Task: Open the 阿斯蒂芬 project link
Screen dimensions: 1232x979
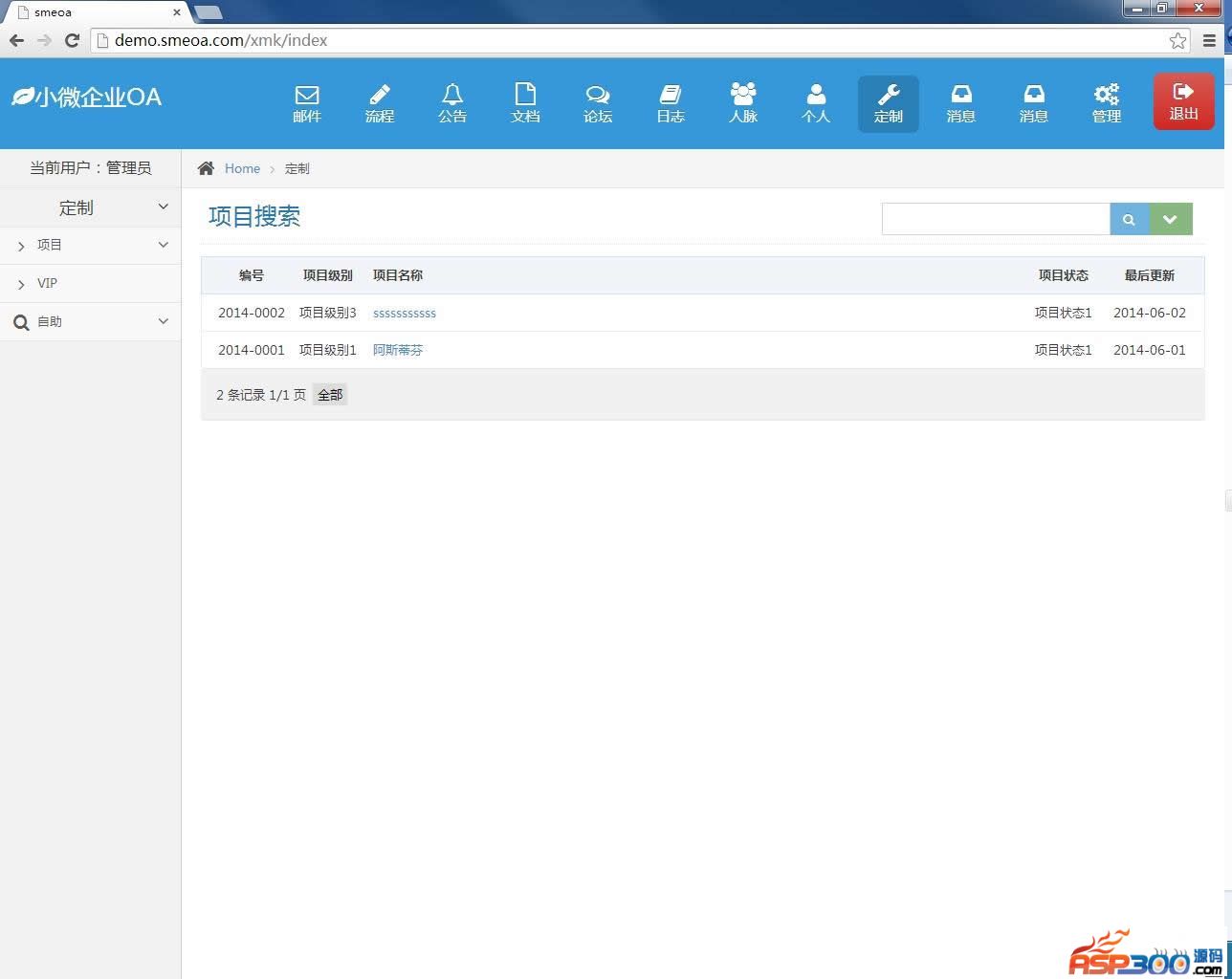Action: [398, 351]
